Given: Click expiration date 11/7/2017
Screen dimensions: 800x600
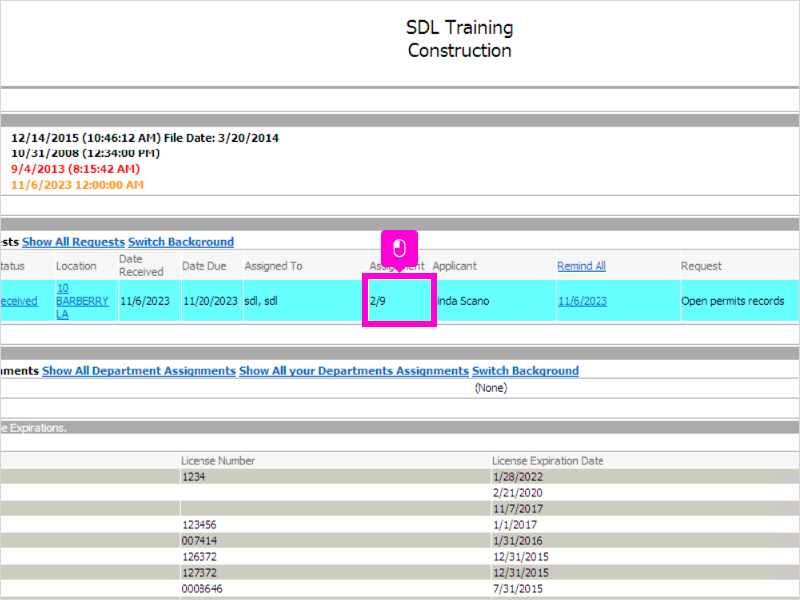Looking at the screenshot, I should tap(518, 509).
